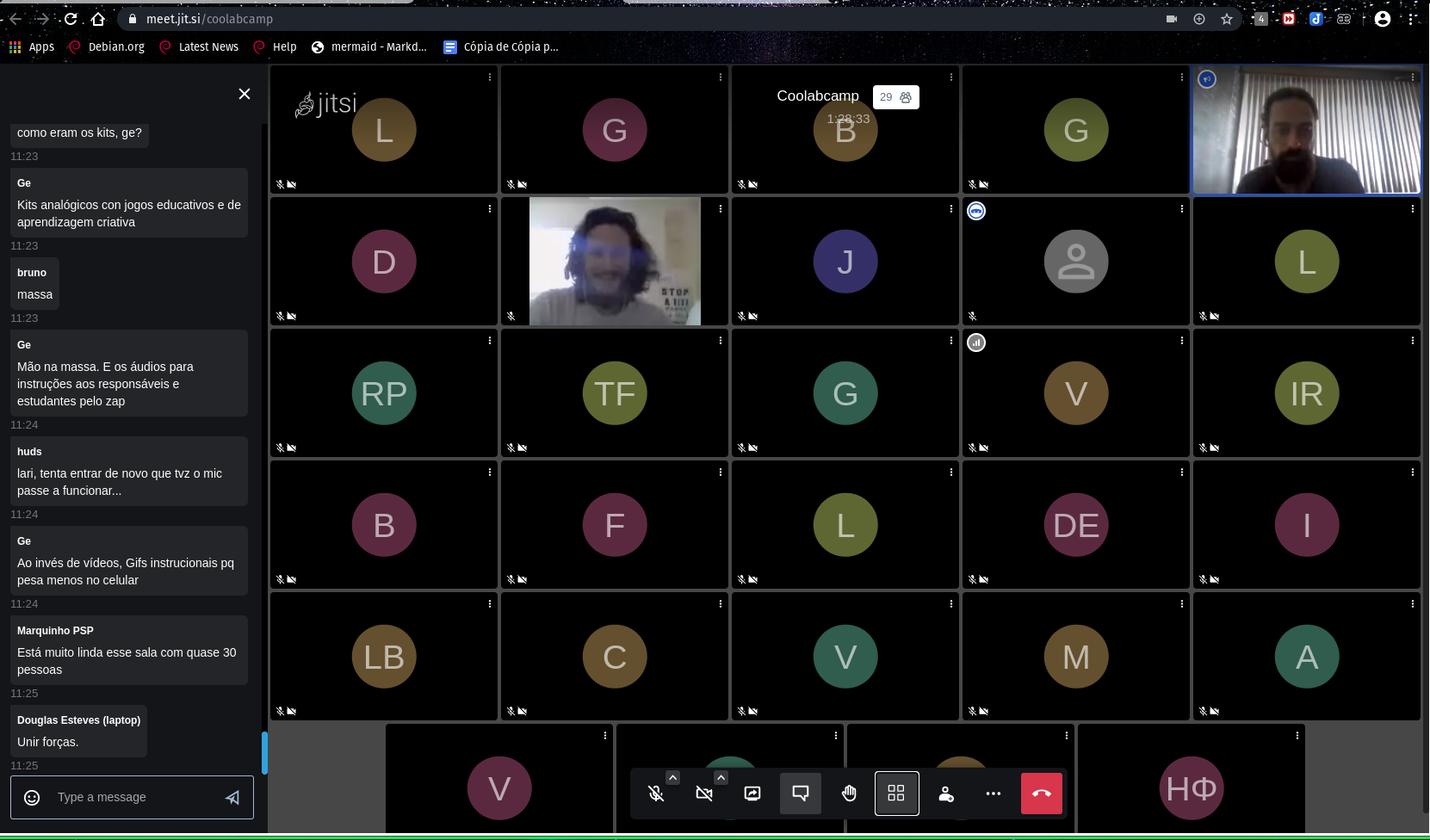
Task: Send the chat message with arrow icon
Action: click(x=232, y=798)
